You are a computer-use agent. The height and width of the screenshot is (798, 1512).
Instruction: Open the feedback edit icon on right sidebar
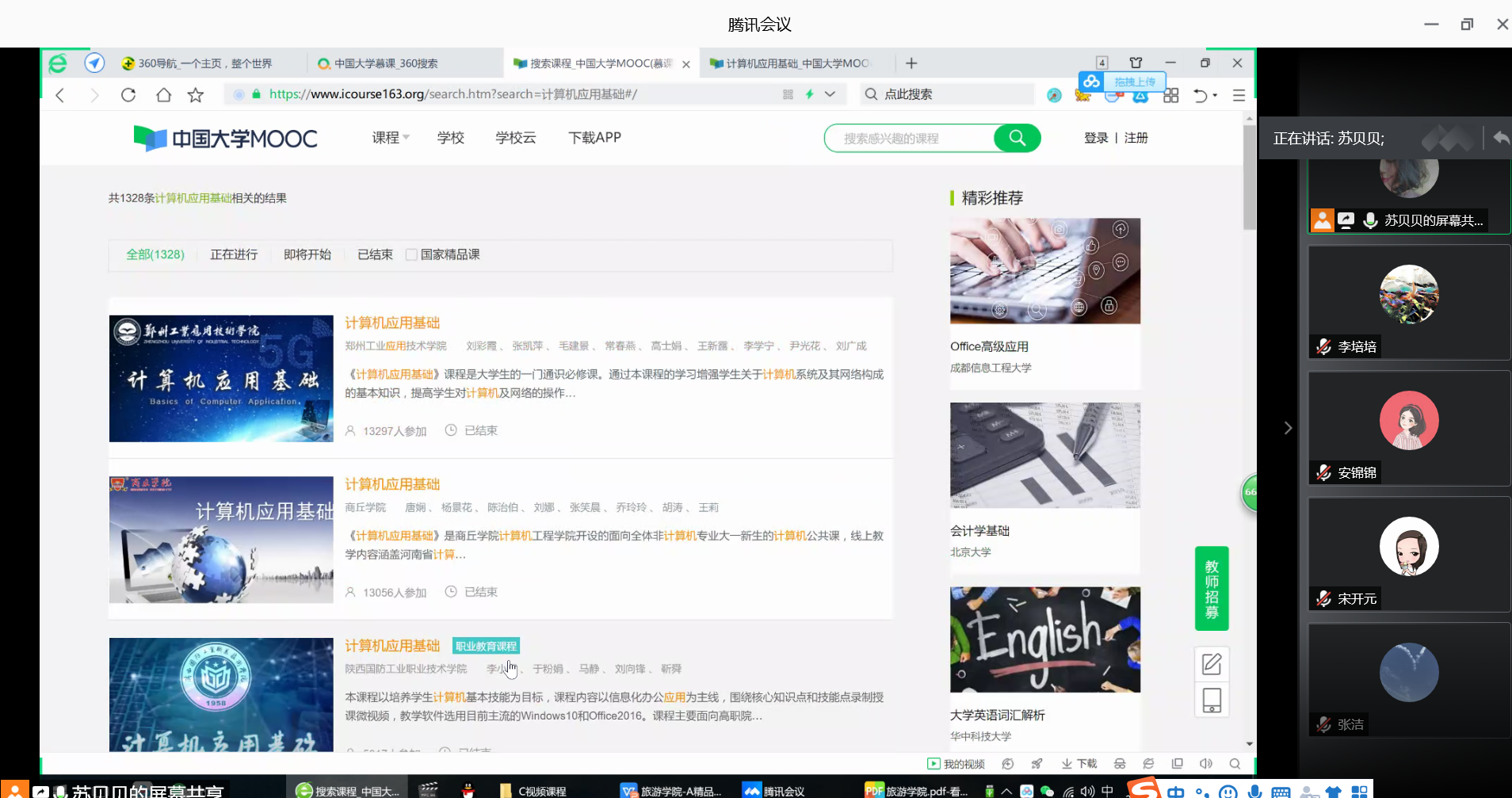(x=1211, y=664)
